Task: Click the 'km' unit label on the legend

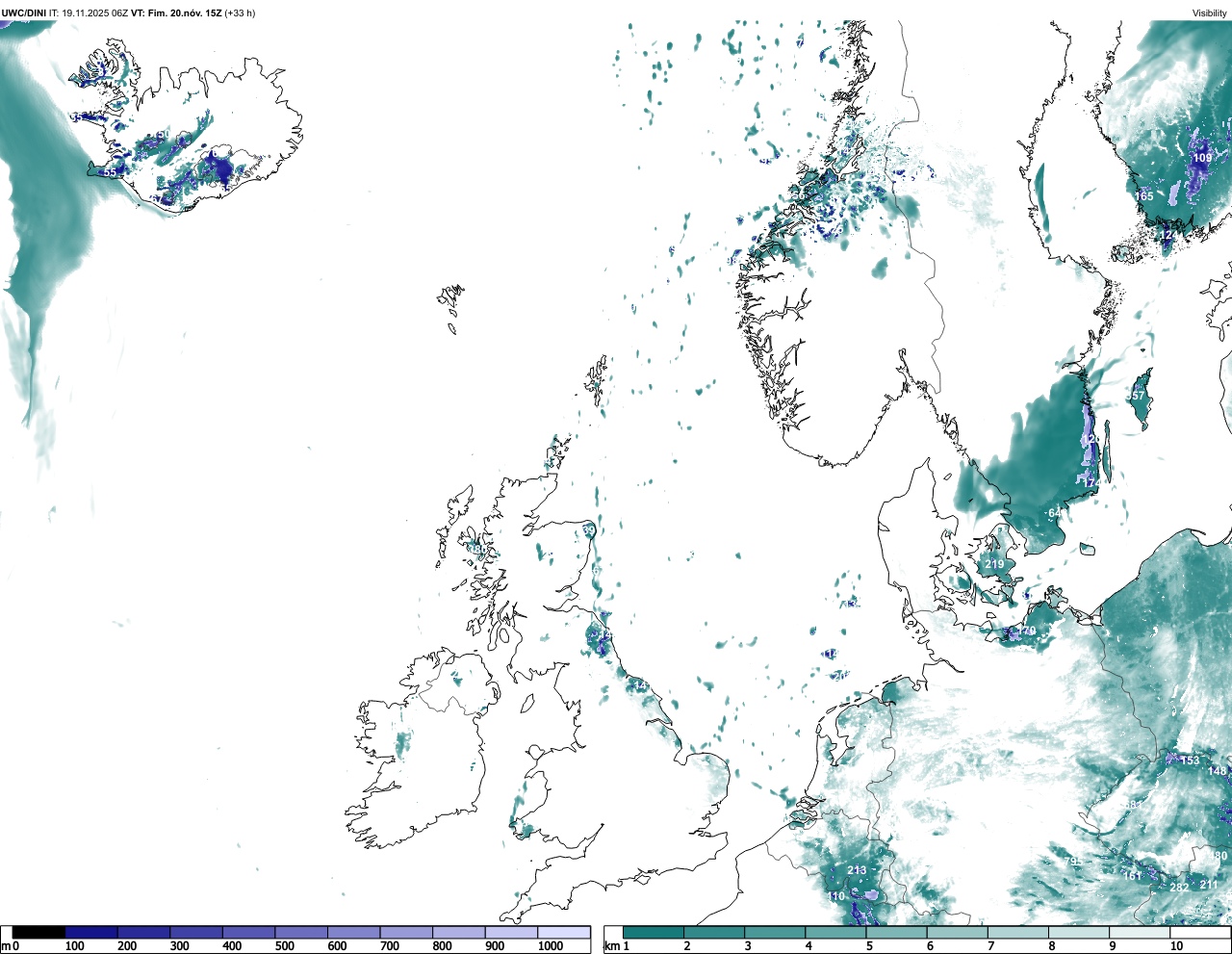Action: click(610, 946)
